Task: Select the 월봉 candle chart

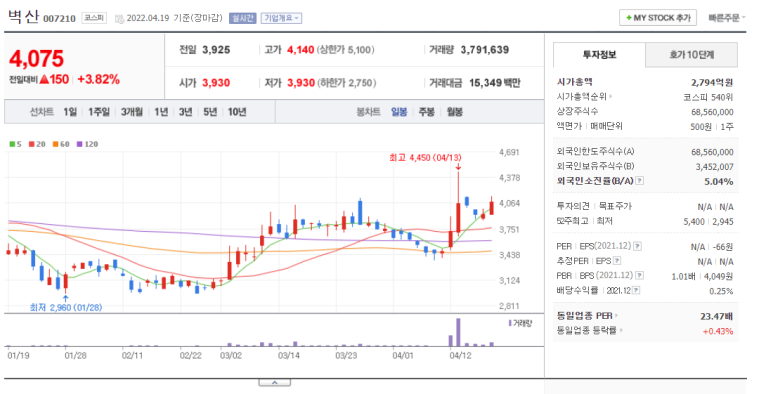Action: (455, 112)
